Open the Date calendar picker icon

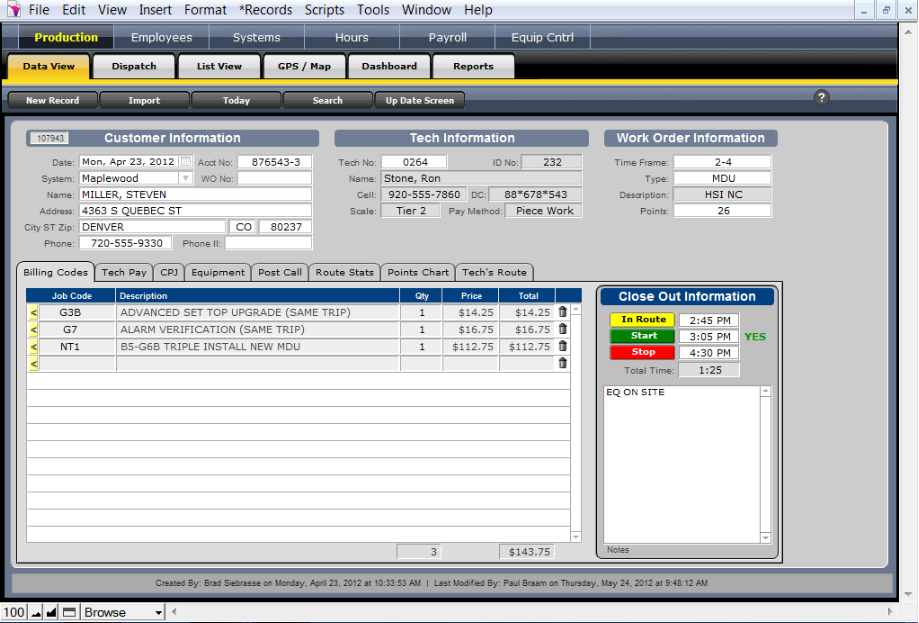tap(185, 162)
